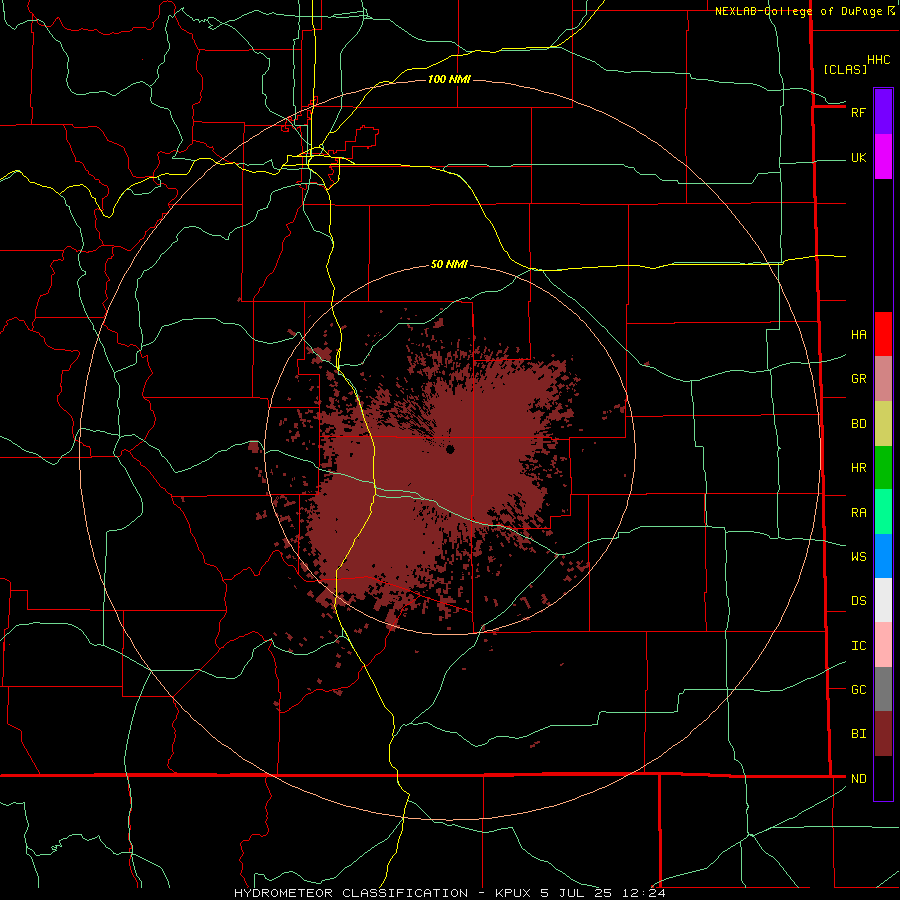This screenshot has height=900, width=900.
Task: Click the GC gray legend swatch
Action: coord(883,689)
